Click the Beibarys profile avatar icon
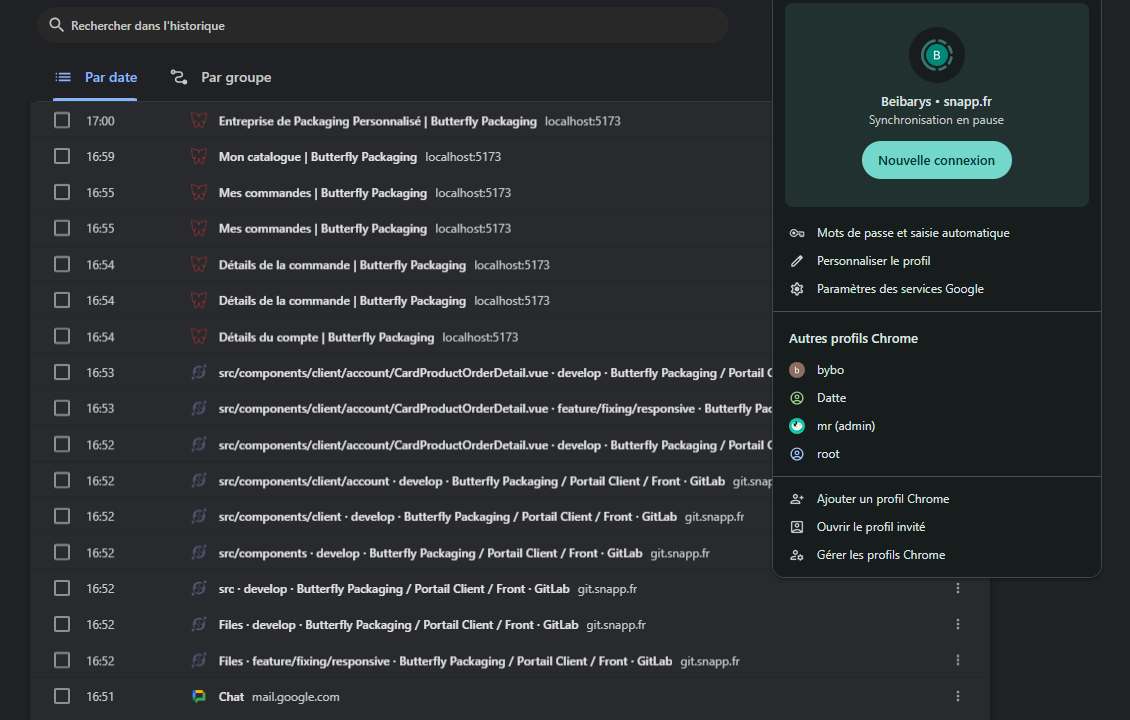Screen dimensions: 1130x720 936,55
